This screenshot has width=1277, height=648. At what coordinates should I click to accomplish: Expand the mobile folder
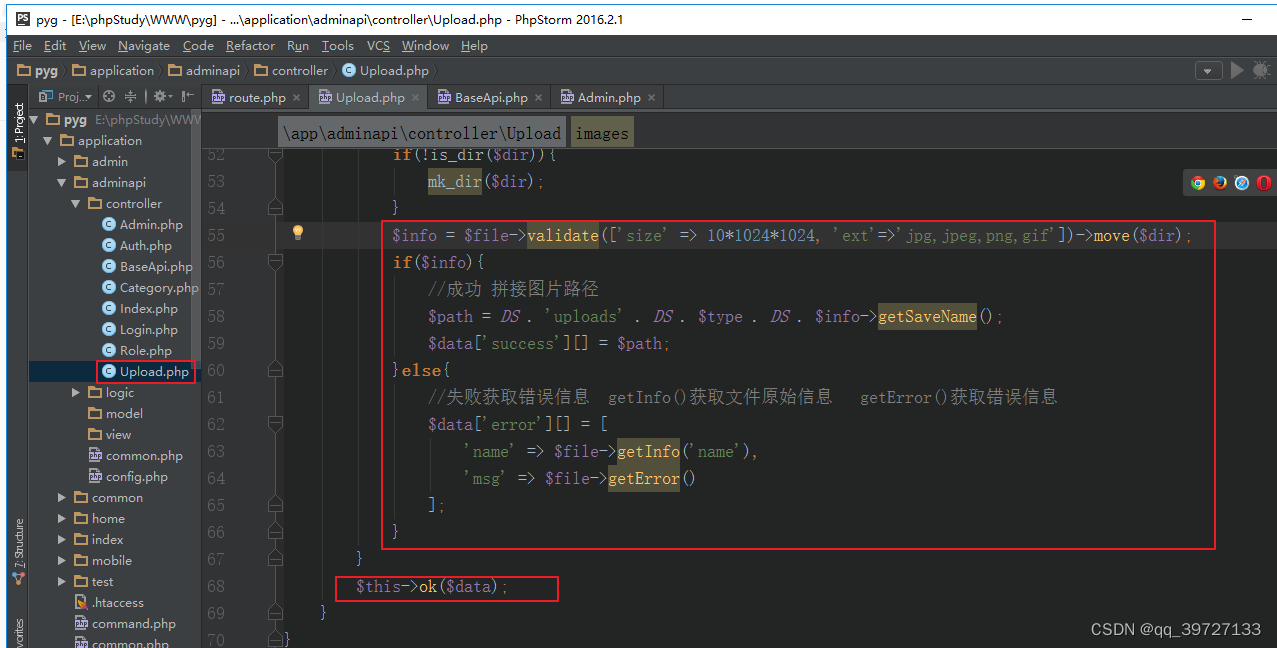coord(62,560)
